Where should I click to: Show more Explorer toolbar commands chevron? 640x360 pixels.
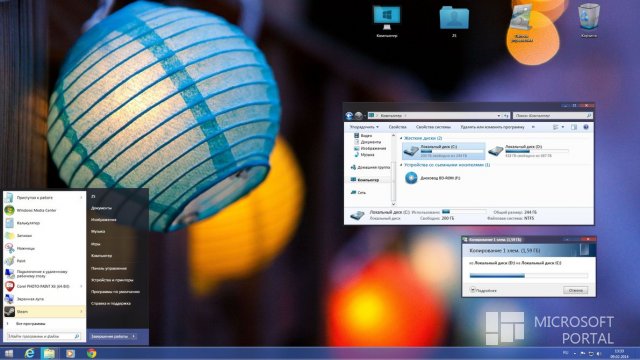pos(533,127)
